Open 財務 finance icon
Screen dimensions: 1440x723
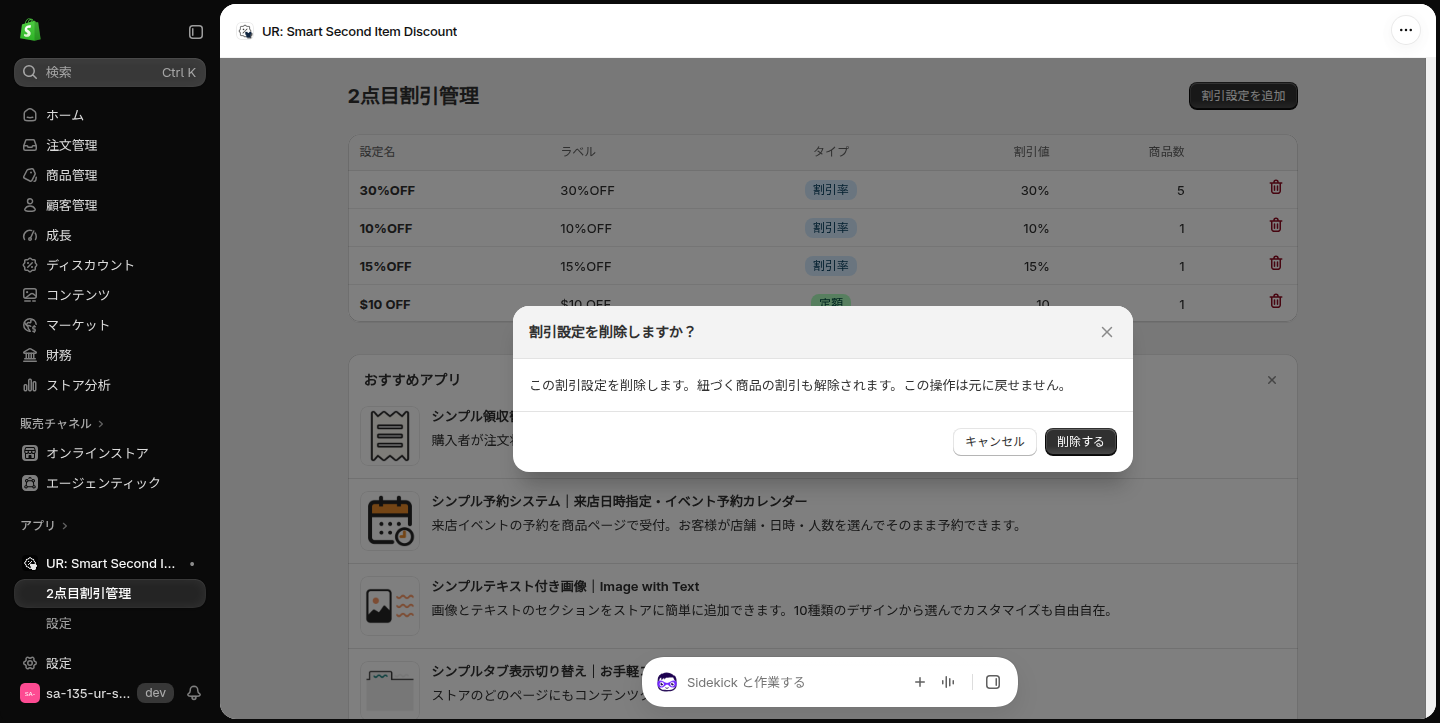30,355
